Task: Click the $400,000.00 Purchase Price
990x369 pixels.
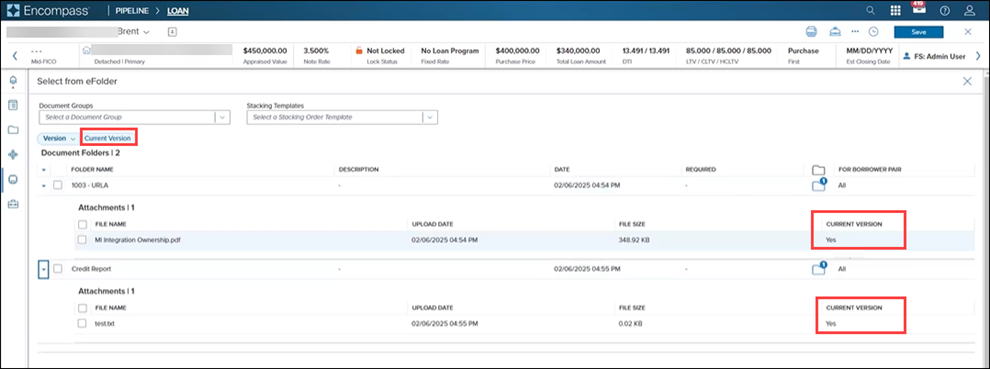Action: coord(518,51)
